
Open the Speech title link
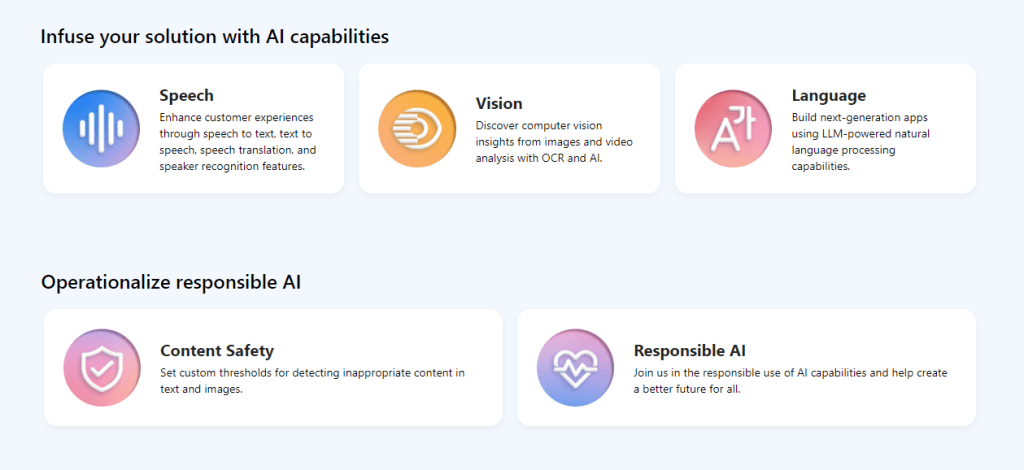(x=186, y=96)
